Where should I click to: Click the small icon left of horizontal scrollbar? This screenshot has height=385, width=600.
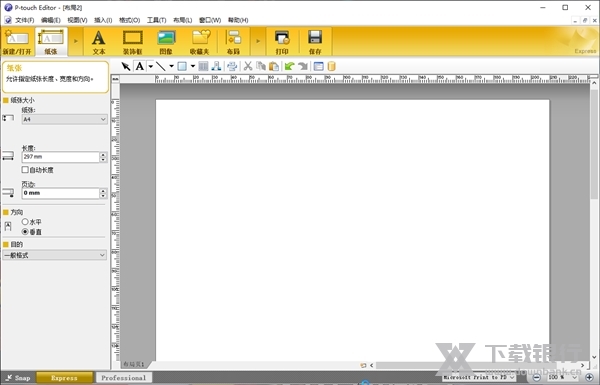click(x=363, y=365)
